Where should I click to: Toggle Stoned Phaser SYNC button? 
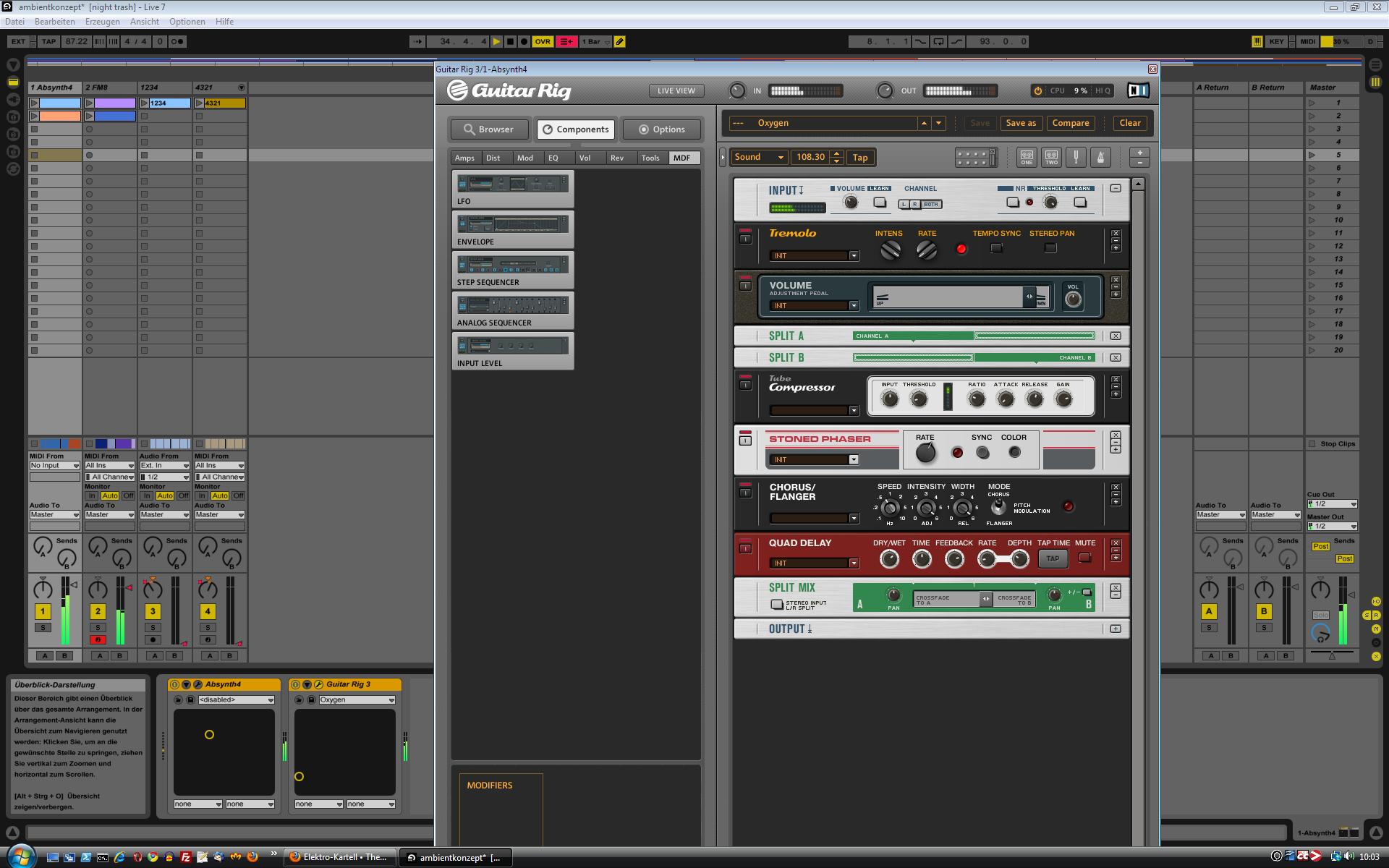[982, 453]
